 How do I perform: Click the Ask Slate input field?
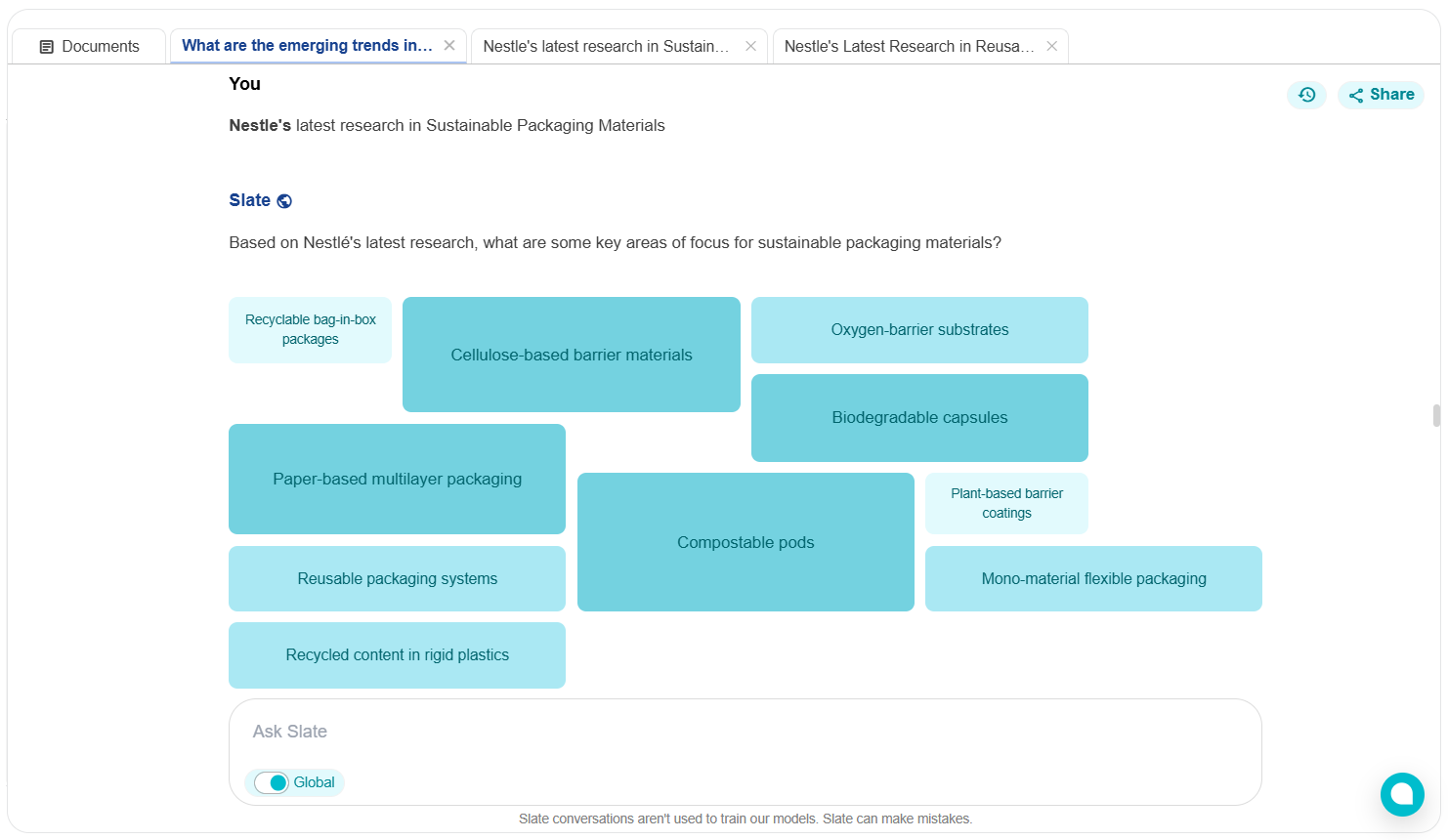[745, 732]
